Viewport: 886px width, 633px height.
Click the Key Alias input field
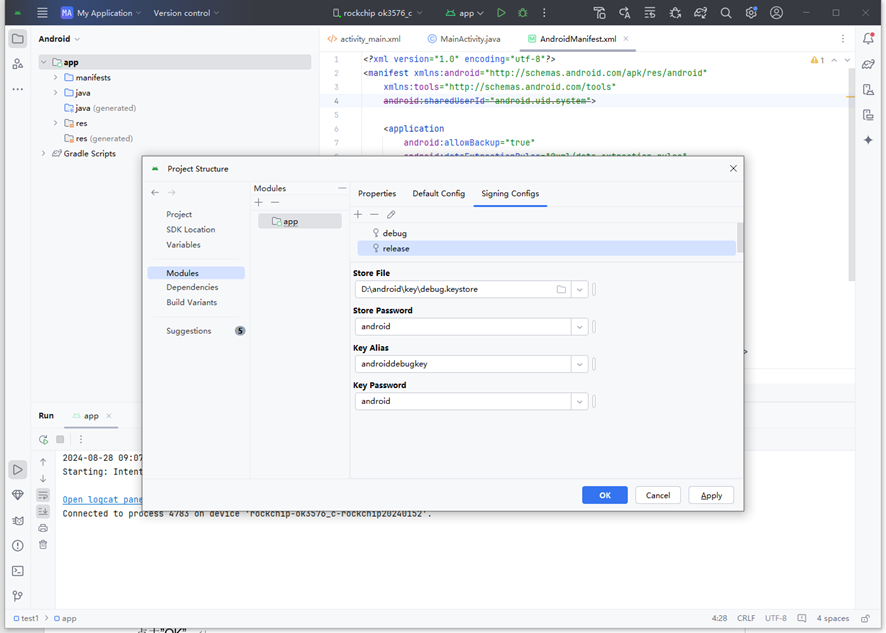pos(463,364)
